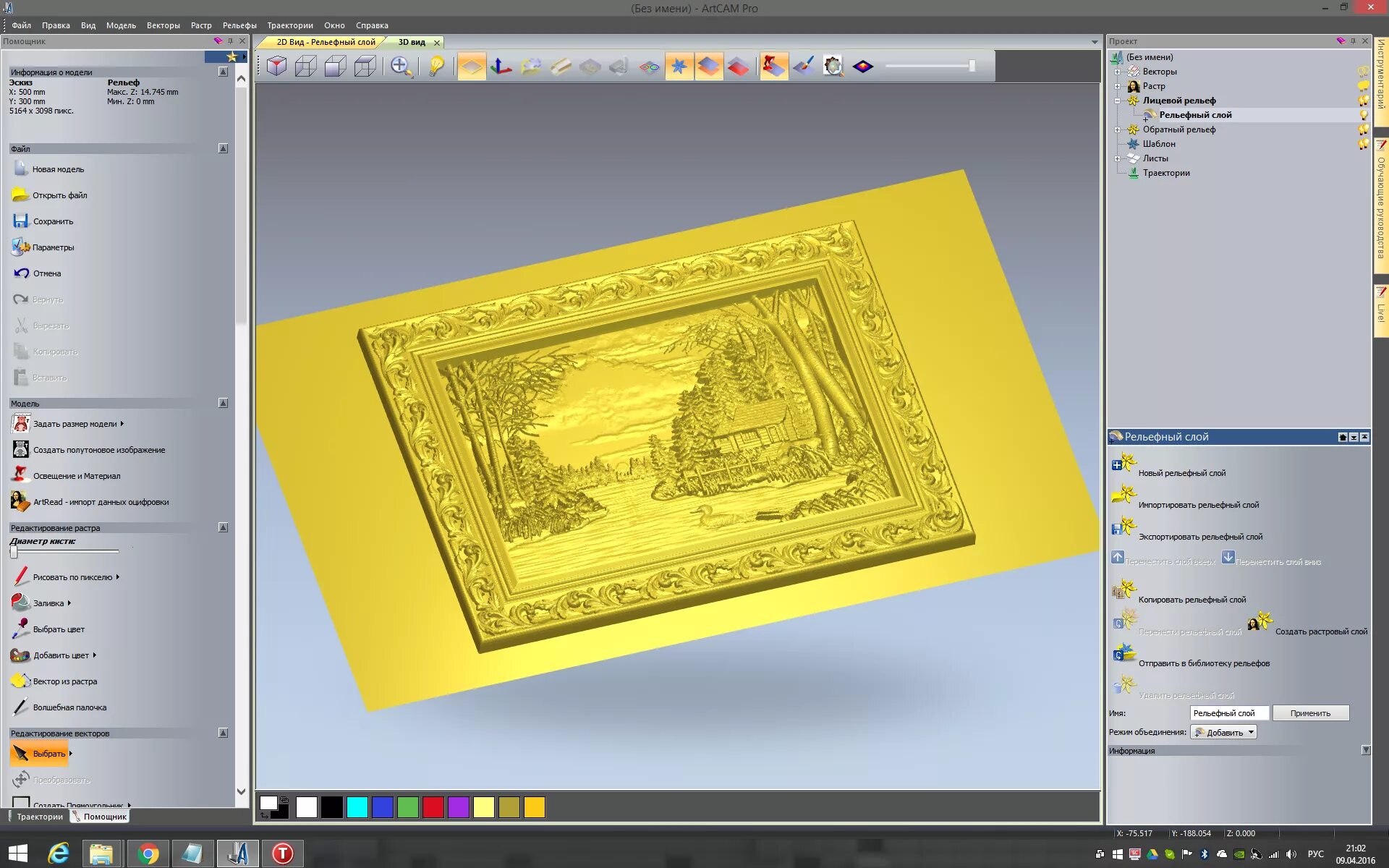Toggle visibility bulbs for Шаблон
This screenshot has height=868, width=1389.
[1363, 144]
